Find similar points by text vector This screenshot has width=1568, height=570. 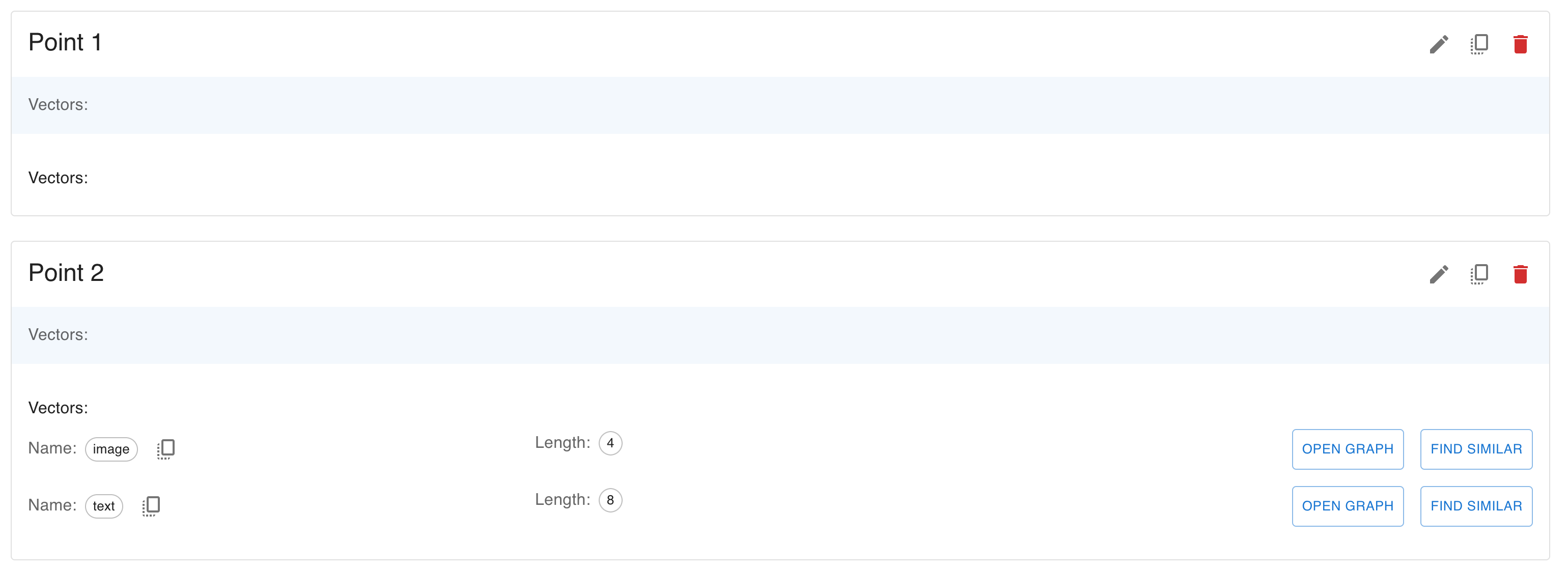click(x=1475, y=506)
